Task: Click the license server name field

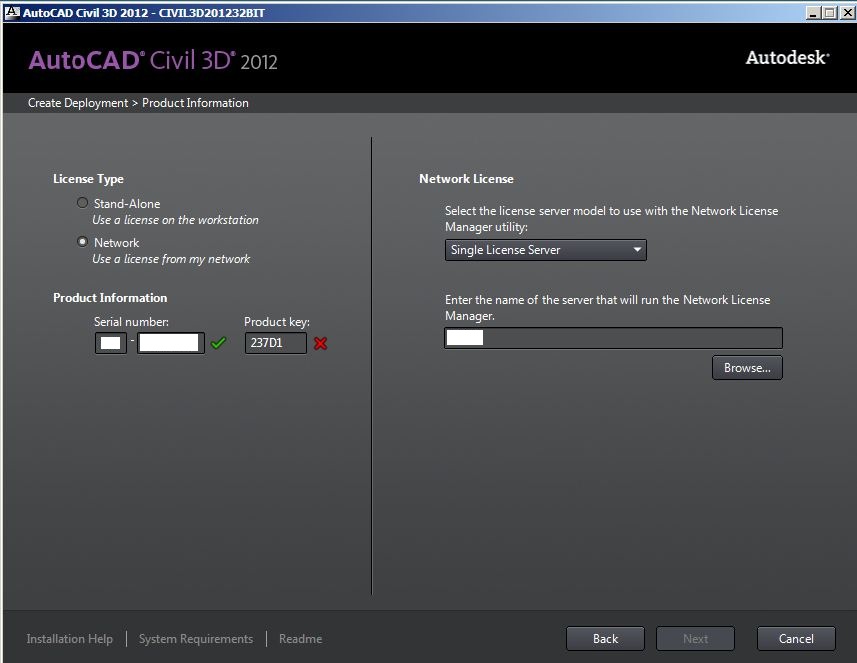Action: pyautogui.click(x=613, y=338)
